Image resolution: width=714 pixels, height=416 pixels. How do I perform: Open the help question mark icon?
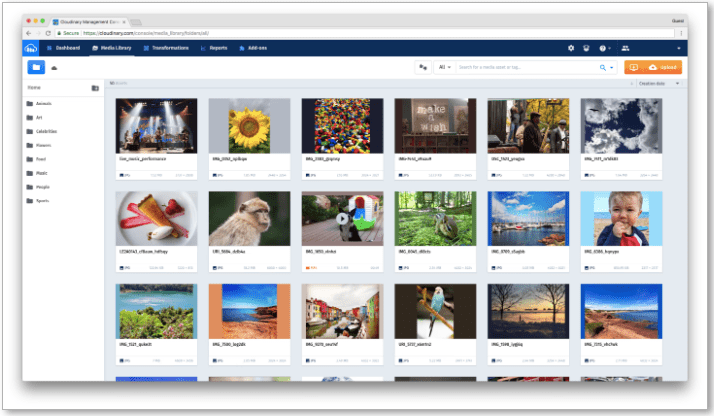602,48
